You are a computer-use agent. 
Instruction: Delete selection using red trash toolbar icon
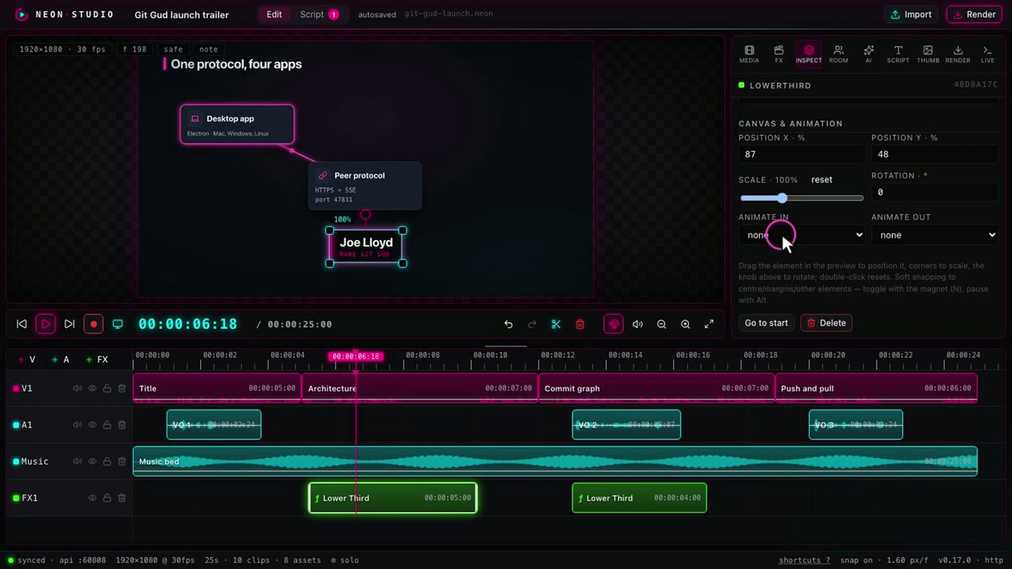(x=580, y=324)
